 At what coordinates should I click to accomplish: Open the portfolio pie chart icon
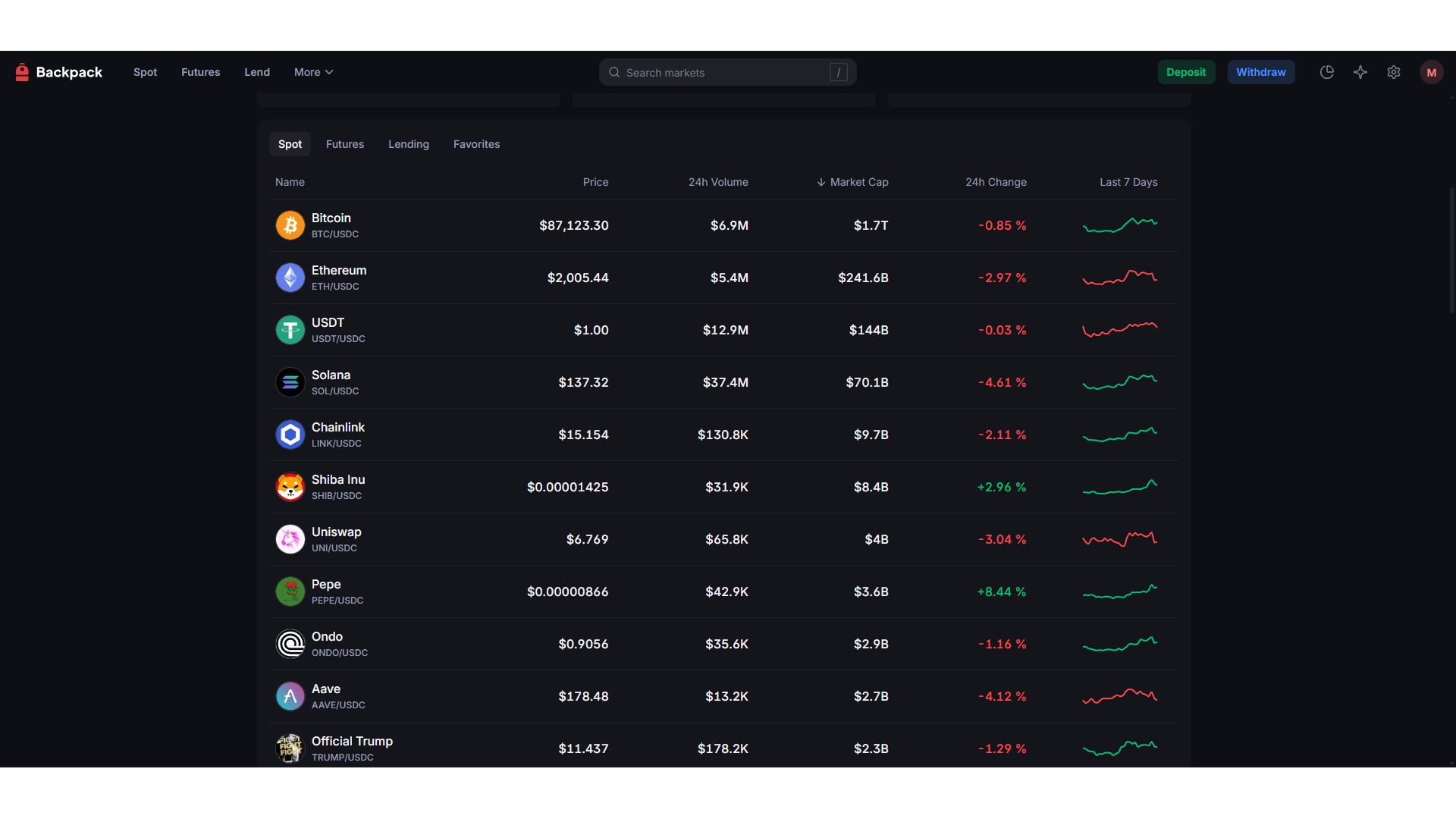1327,72
